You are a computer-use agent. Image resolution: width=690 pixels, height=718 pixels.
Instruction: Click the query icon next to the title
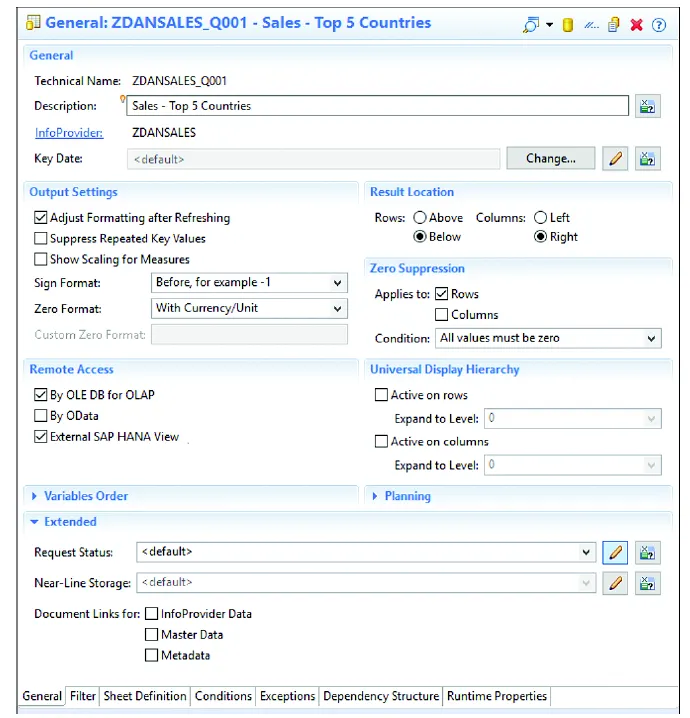pyautogui.click(x=33, y=22)
